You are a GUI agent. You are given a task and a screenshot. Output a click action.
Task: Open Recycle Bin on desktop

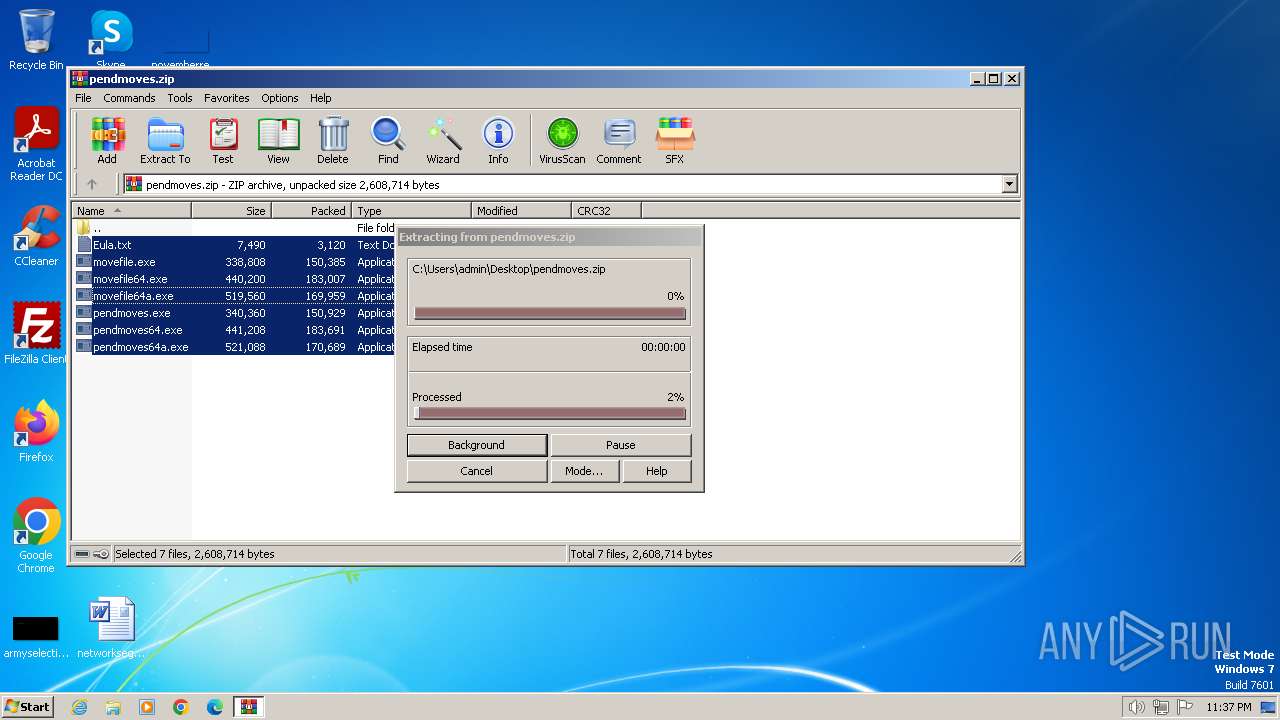click(x=36, y=40)
